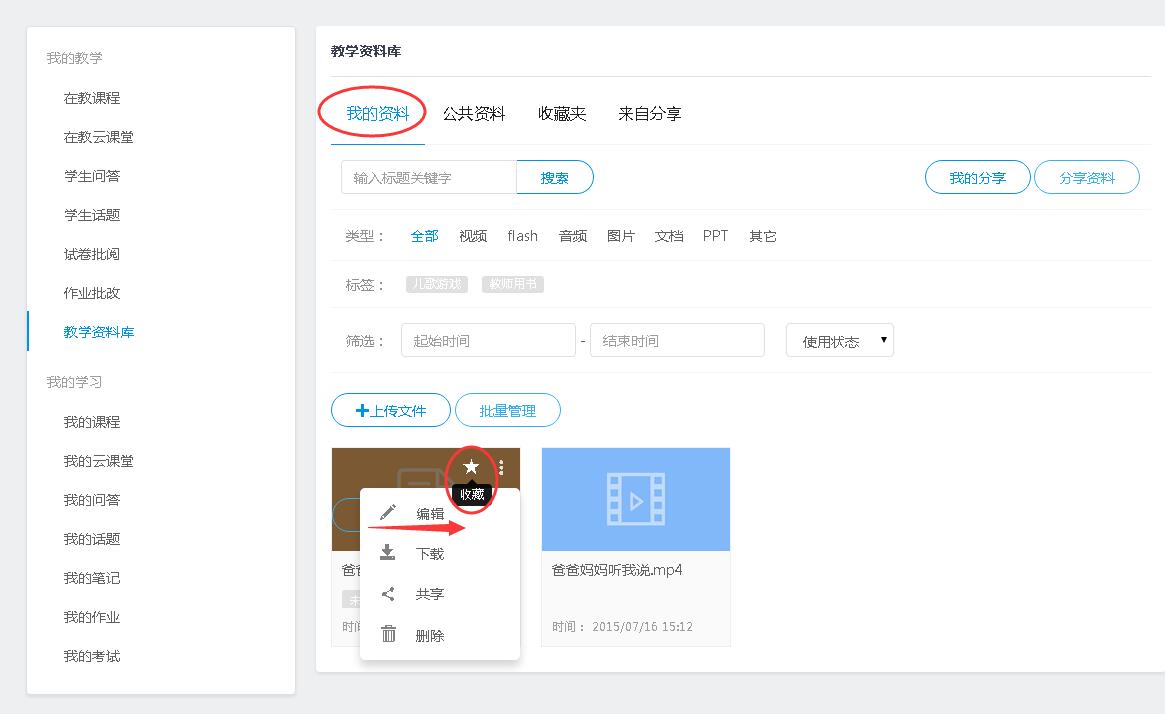This screenshot has height=714, width=1165.
Task: Open 在教课程 in sidebar
Action: (91, 98)
